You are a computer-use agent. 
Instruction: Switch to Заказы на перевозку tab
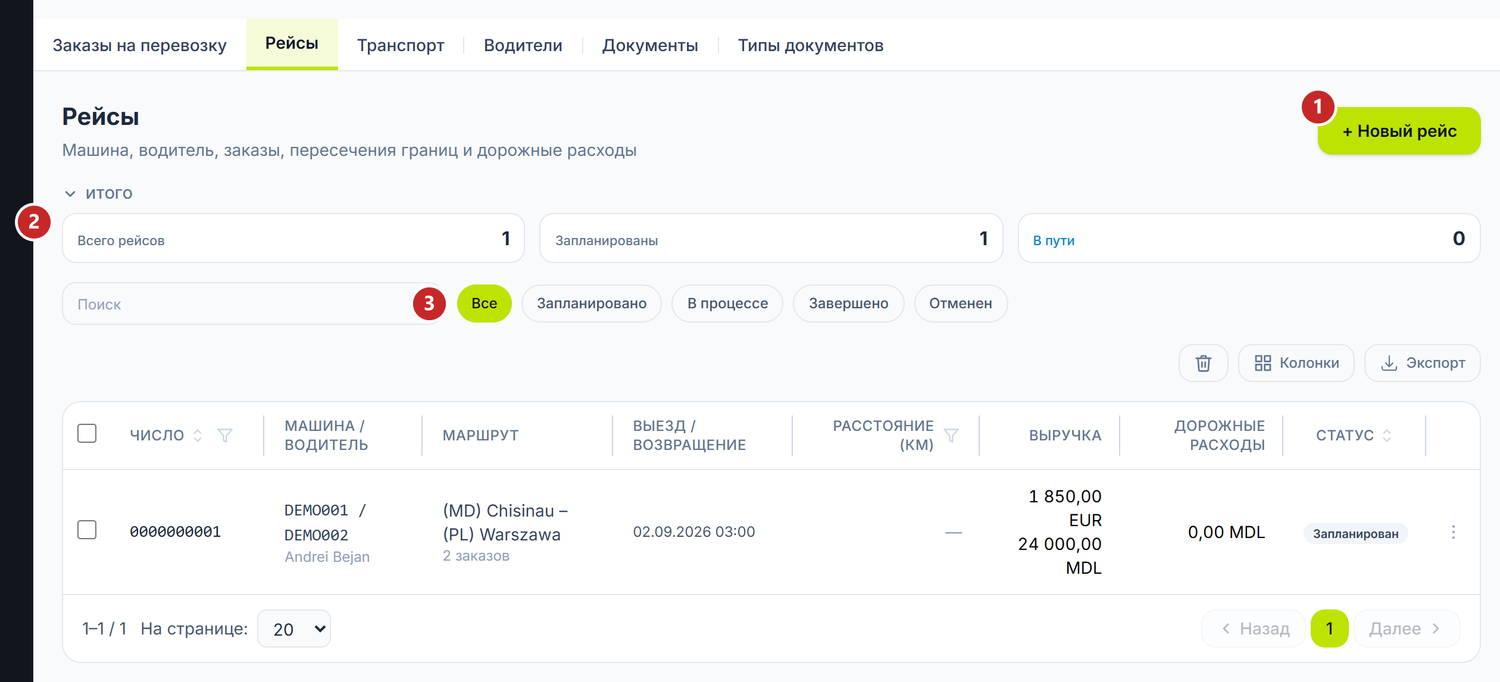[x=140, y=45]
